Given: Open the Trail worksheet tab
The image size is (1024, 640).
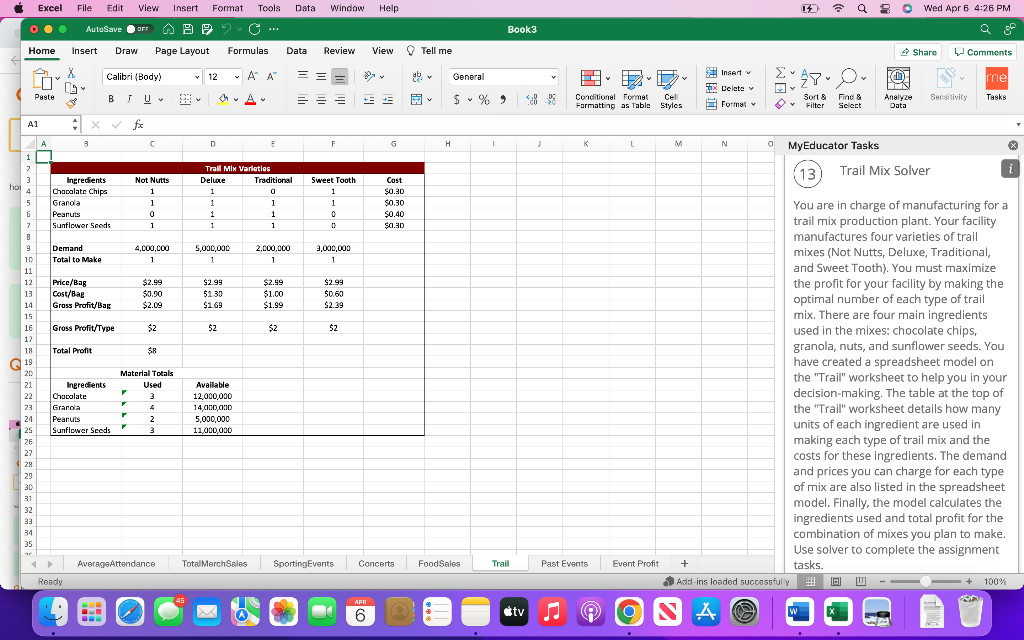Looking at the screenshot, I should 499,562.
